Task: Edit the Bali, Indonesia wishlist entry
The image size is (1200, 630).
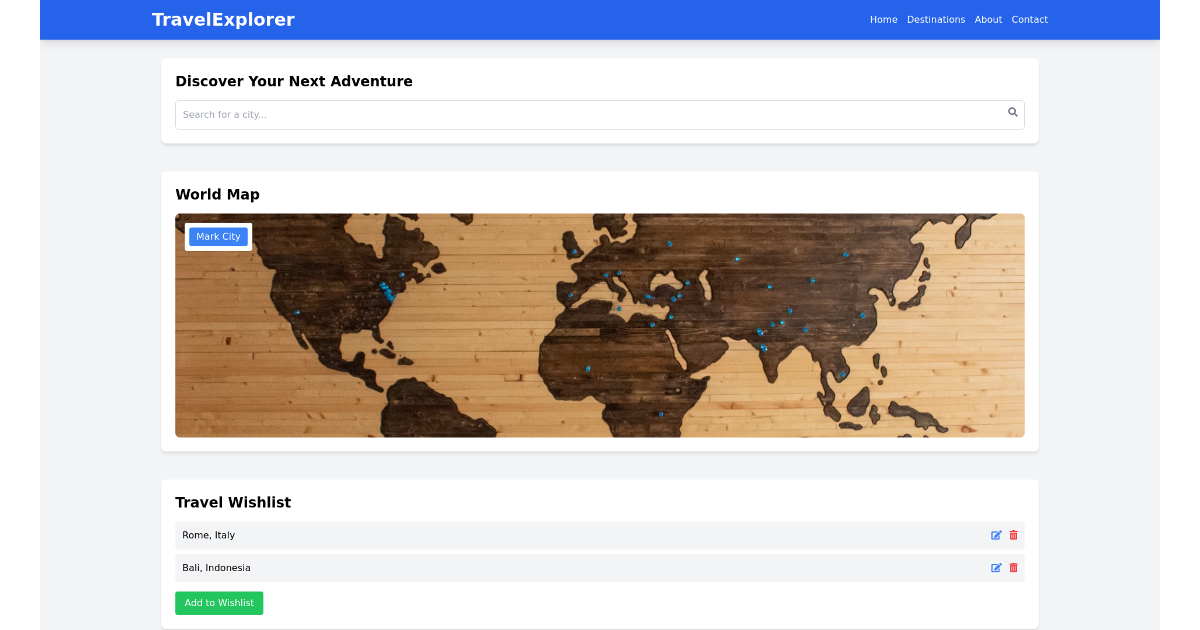Action: [996, 567]
